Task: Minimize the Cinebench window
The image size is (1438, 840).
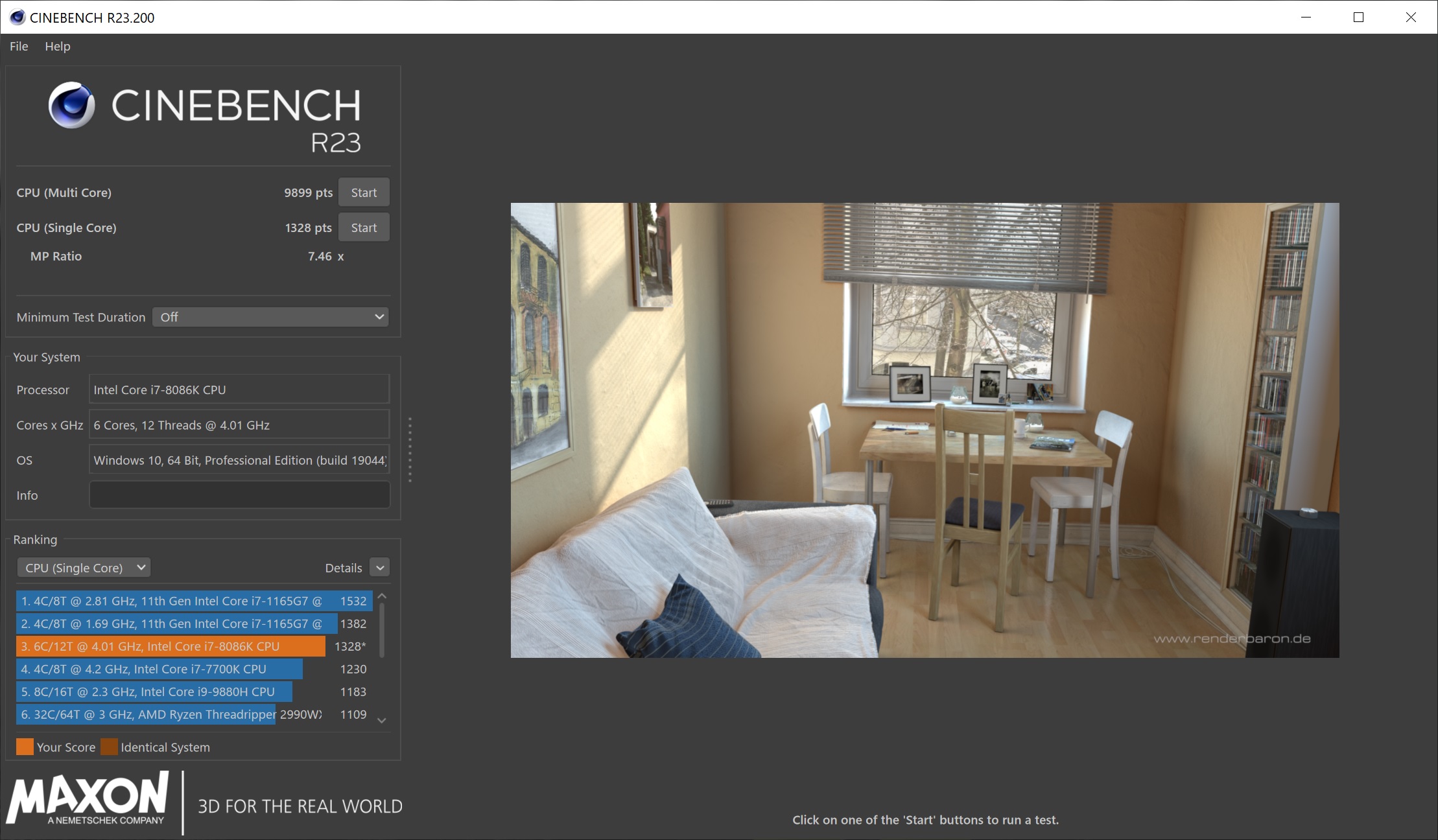Action: [x=1306, y=17]
